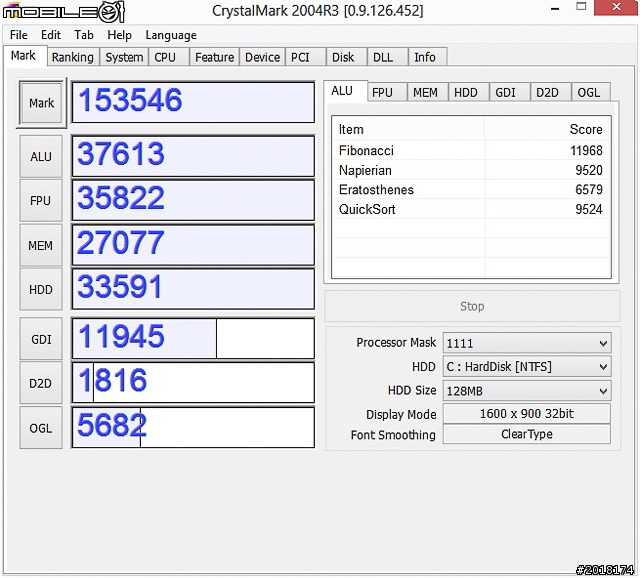Click the HDD score 33591
Image resolution: width=640 pixels, height=578 pixels.
(193, 289)
